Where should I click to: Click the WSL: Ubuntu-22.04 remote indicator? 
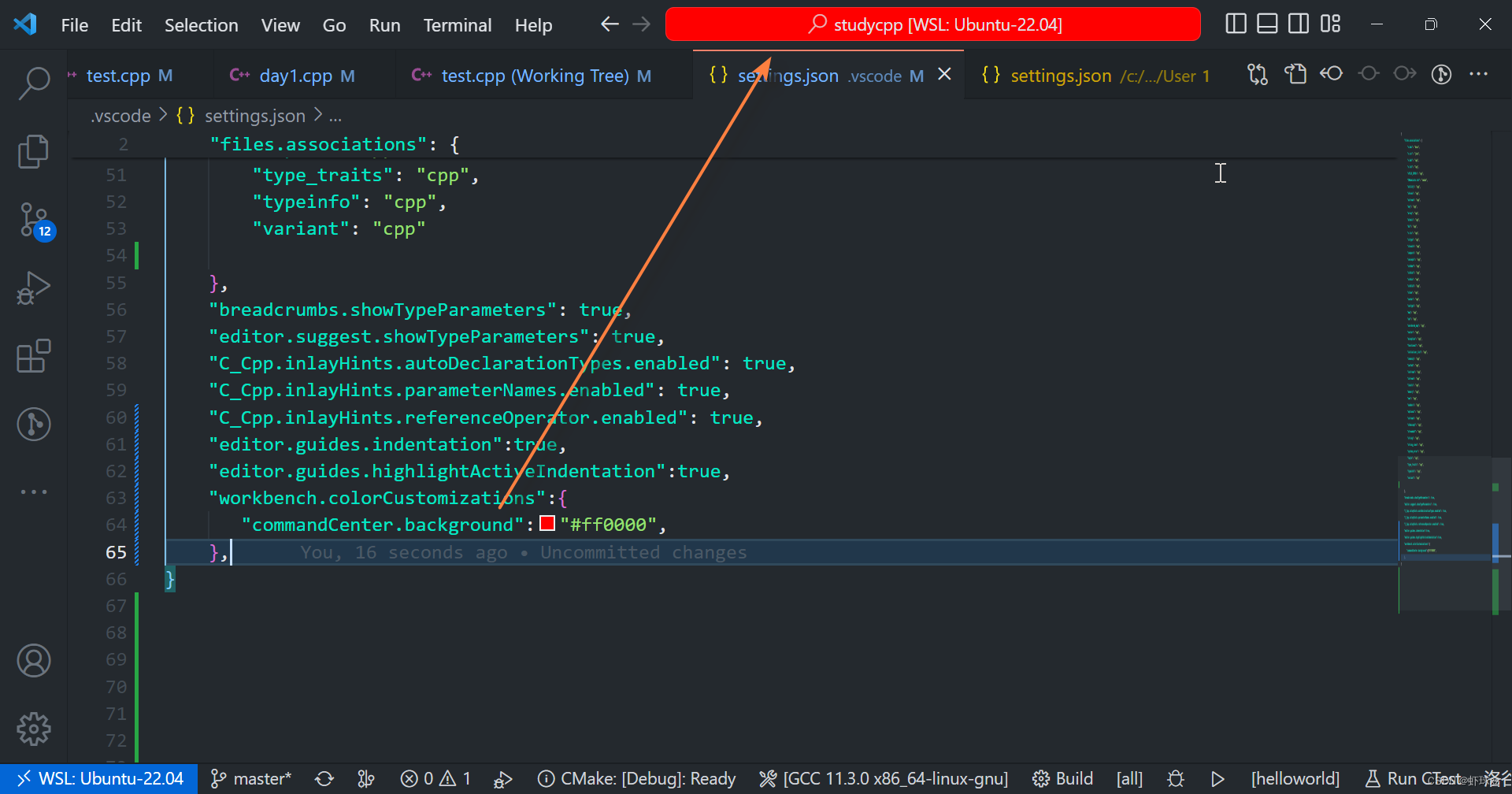[99, 779]
